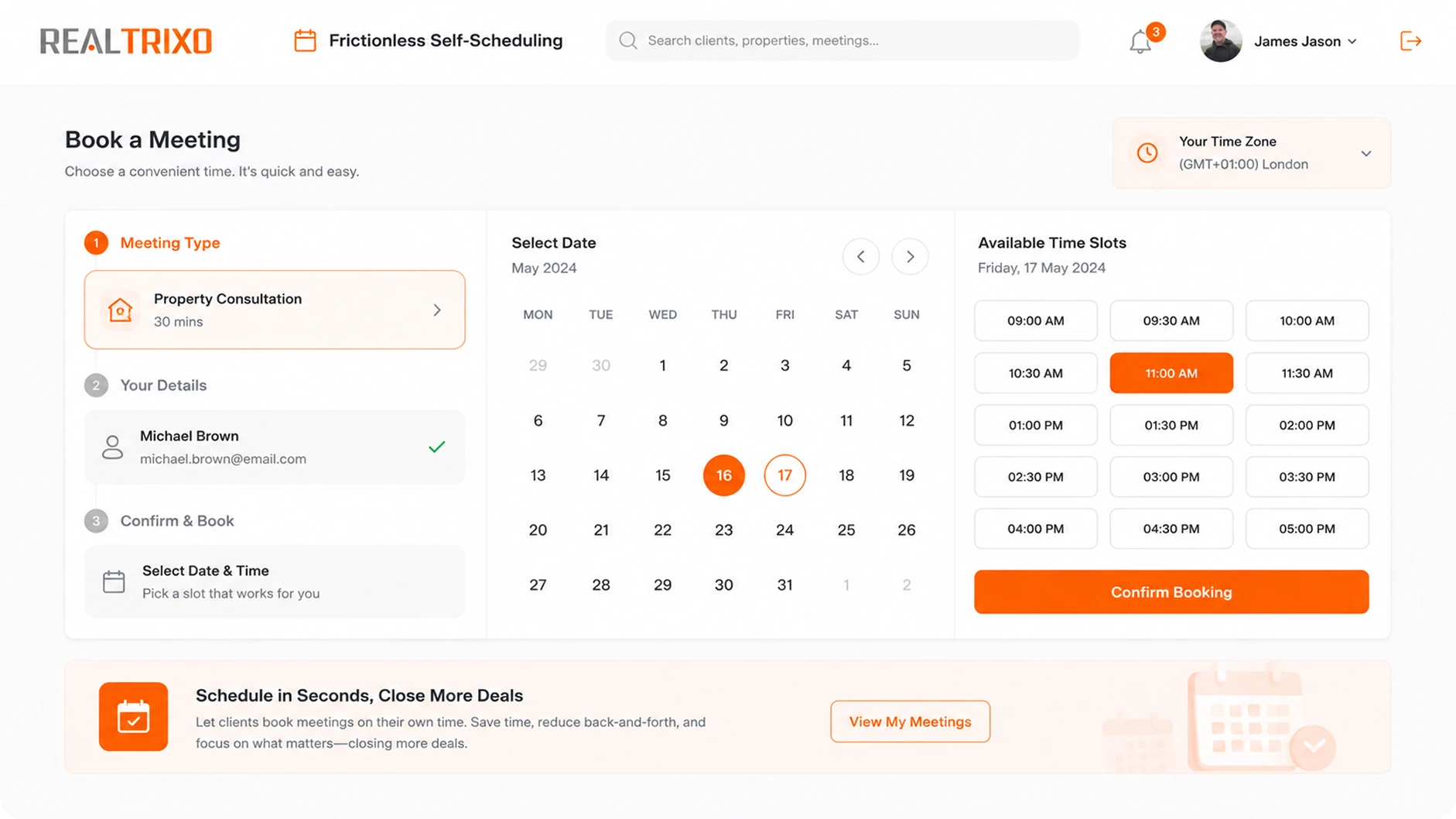Select Thursday May 16 on calendar
The height and width of the screenshot is (819, 1456).
[723, 475]
